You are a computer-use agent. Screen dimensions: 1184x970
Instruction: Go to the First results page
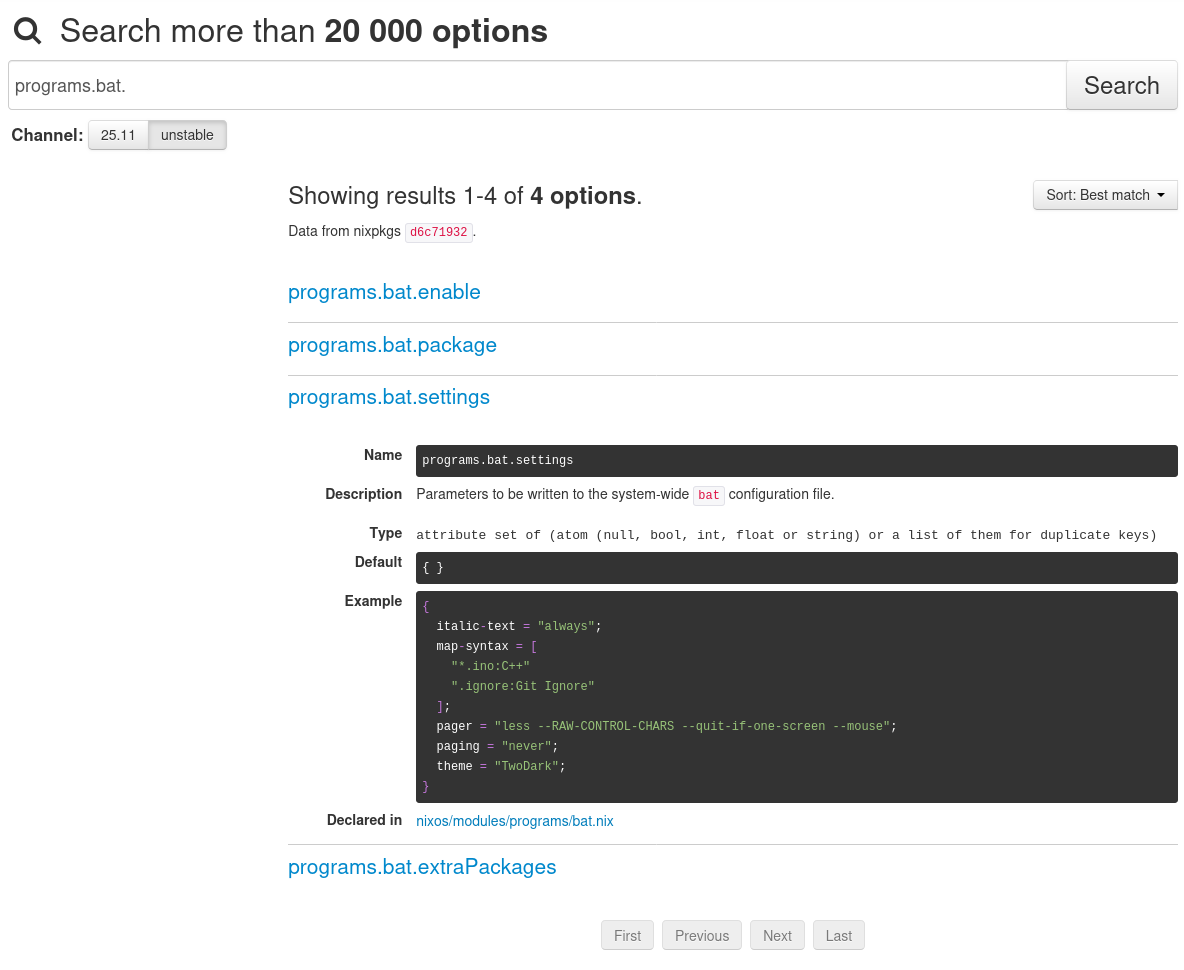pyautogui.click(x=627, y=936)
